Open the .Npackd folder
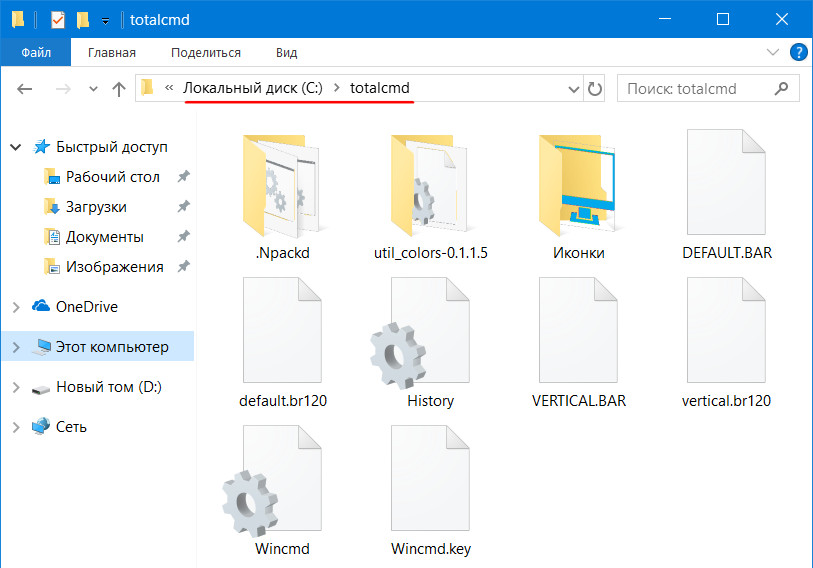Image resolution: width=813 pixels, height=568 pixels. (x=282, y=186)
